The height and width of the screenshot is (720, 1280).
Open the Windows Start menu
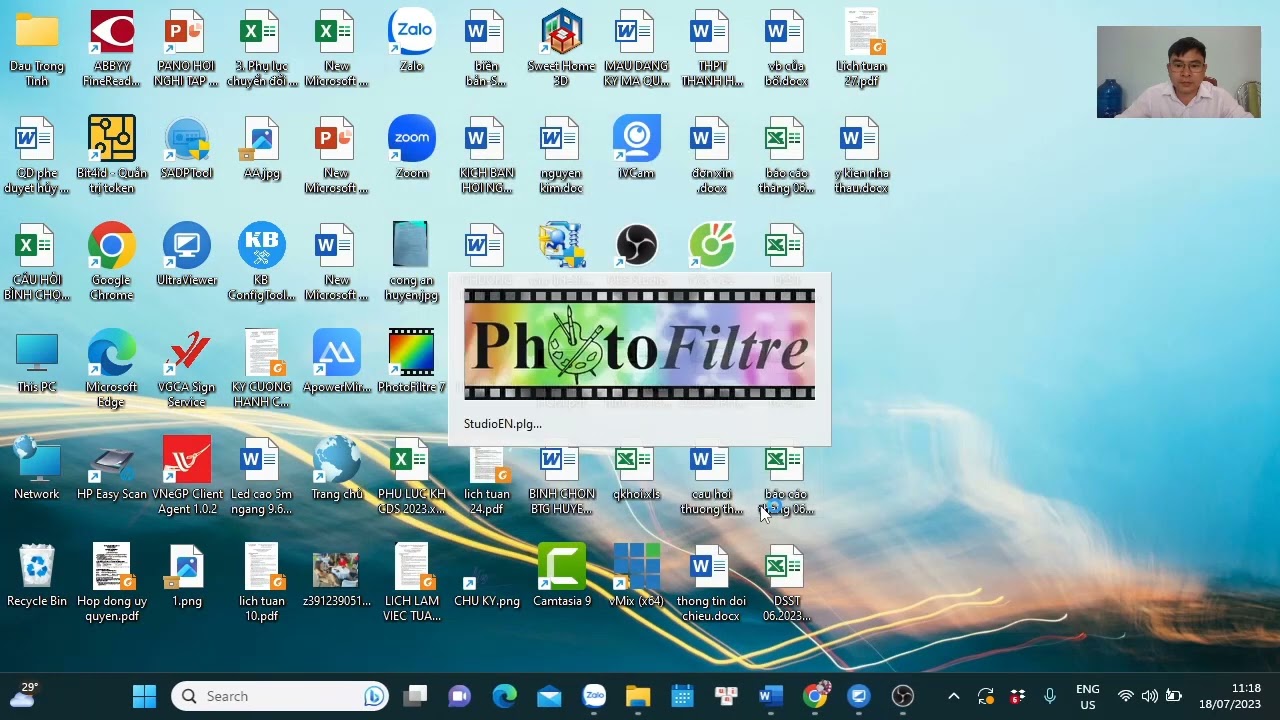(x=144, y=696)
